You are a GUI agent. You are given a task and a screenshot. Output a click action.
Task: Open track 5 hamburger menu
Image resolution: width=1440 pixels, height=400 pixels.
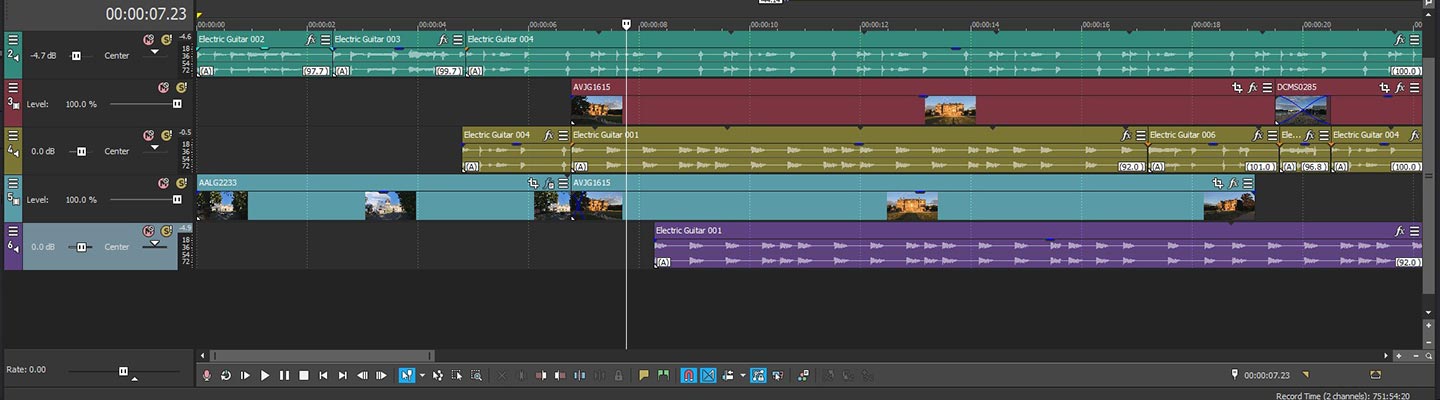pos(13,184)
